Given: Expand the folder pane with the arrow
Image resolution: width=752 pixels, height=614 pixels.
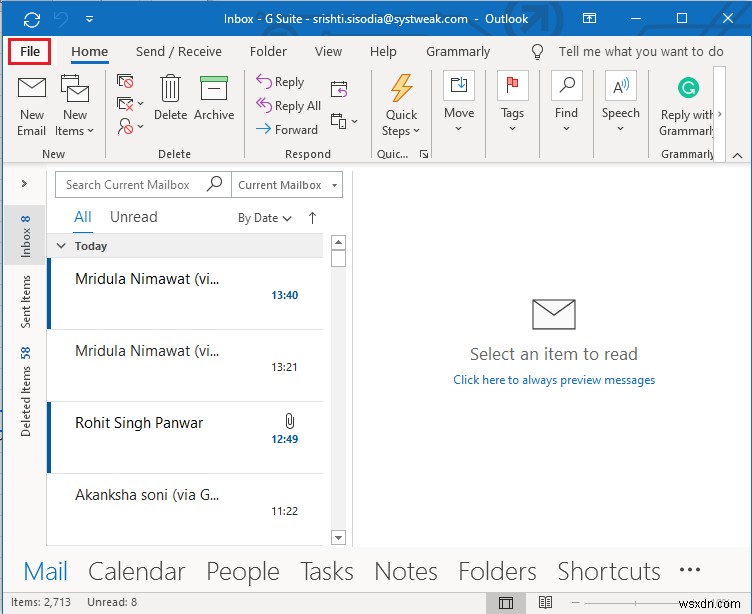Looking at the screenshot, I should 24,184.
